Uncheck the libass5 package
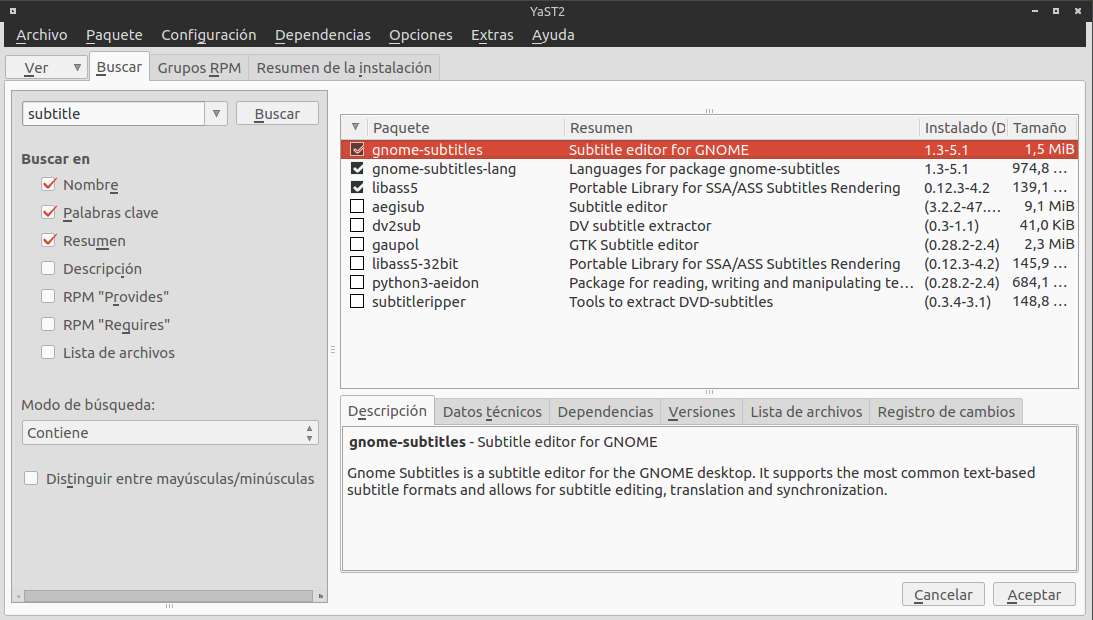Screen dimensions: 1093x620 (x=356, y=187)
